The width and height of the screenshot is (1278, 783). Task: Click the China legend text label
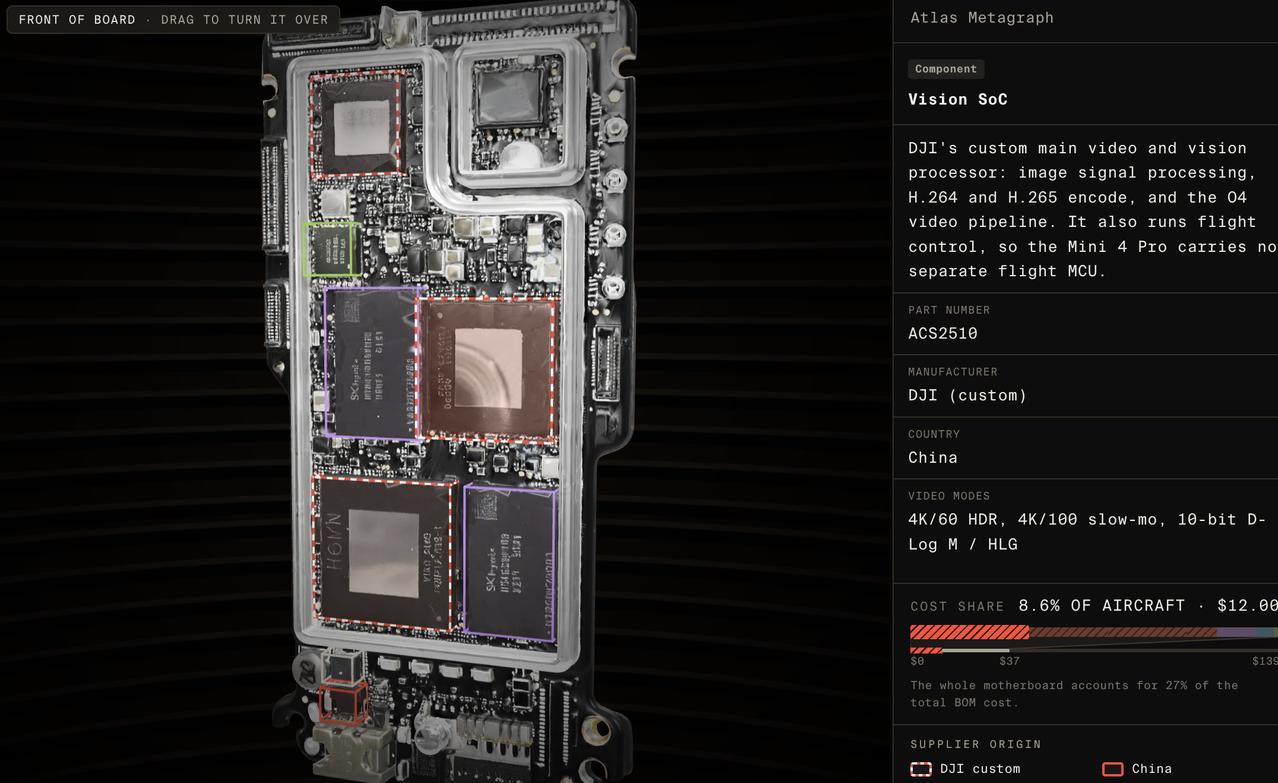point(1152,769)
